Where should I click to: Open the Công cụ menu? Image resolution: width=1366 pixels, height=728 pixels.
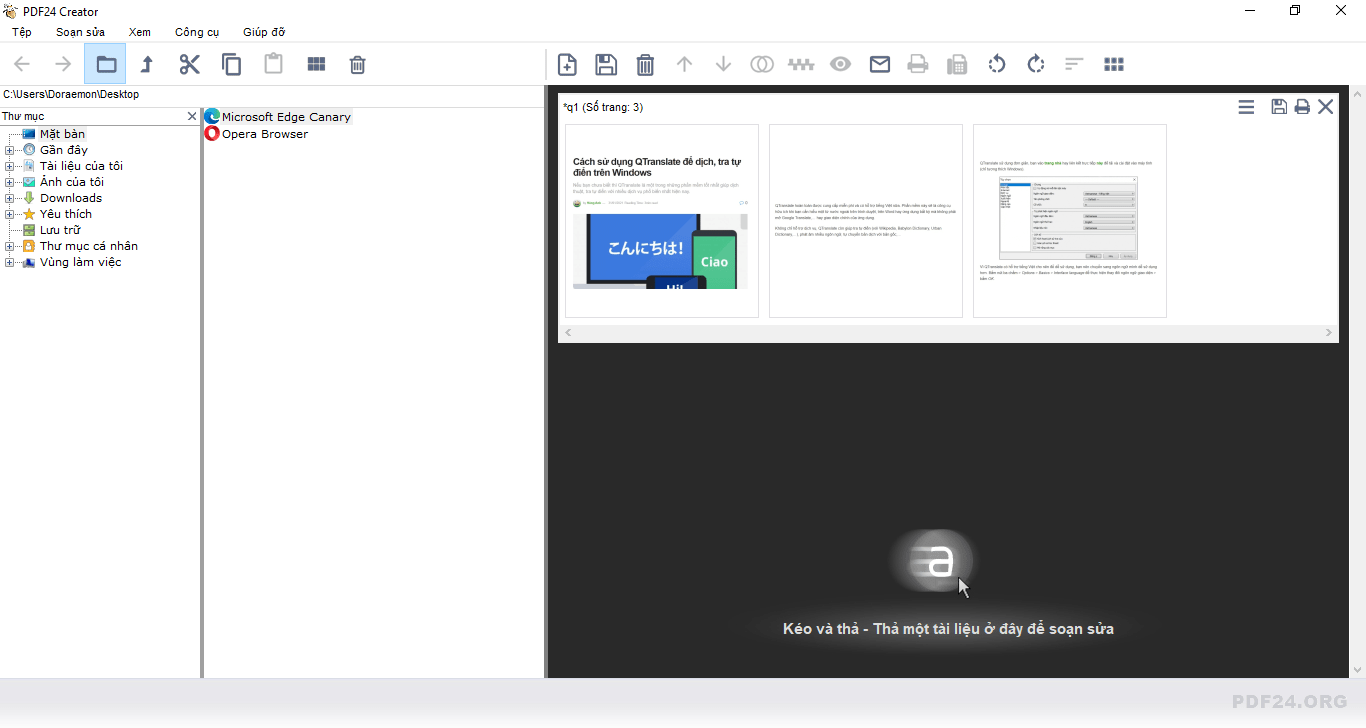click(x=196, y=31)
